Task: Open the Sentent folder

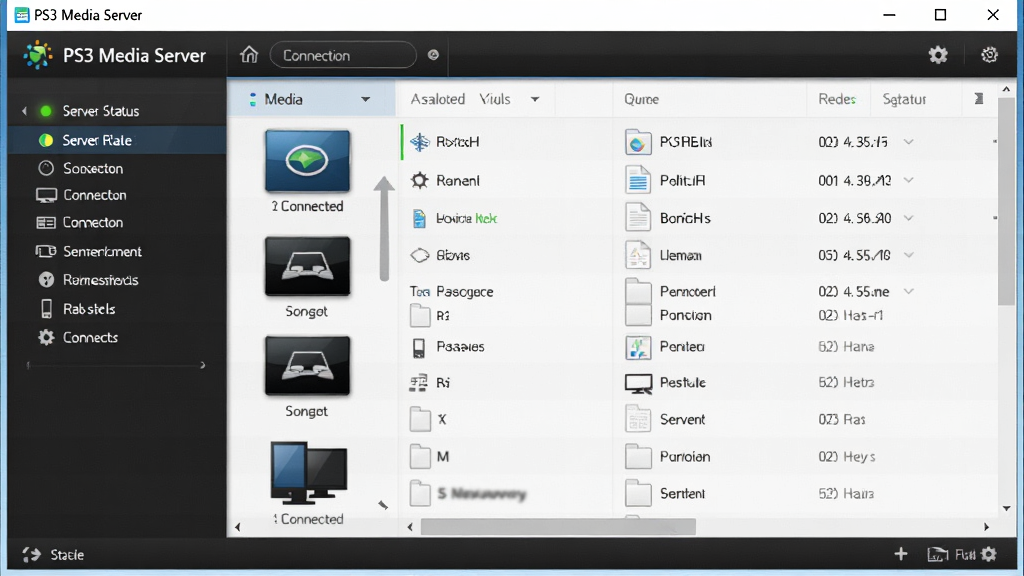Action: [x=637, y=494]
